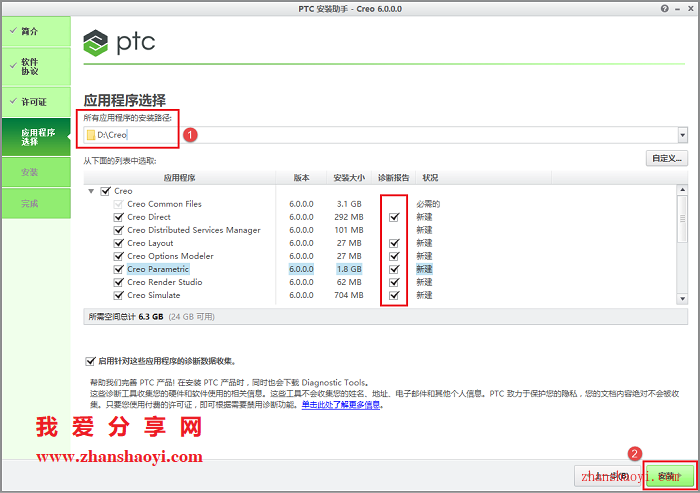Image resolution: width=700 pixels, height=493 pixels.
Task: Close the PTC 安装助手 window
Action: (692, 8)
